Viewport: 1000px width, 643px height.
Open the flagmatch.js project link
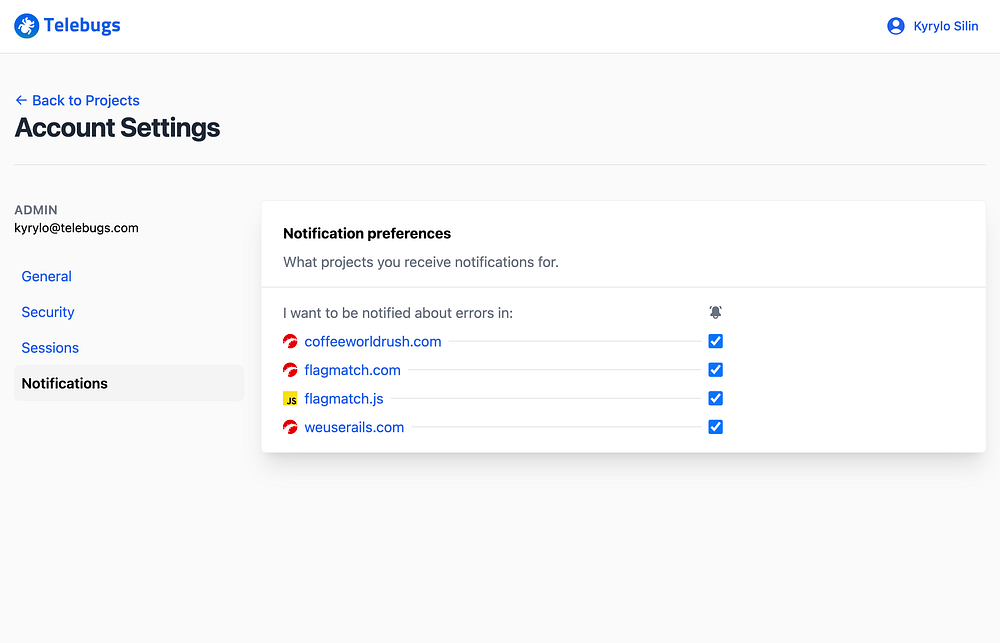[x=344, y=399]
